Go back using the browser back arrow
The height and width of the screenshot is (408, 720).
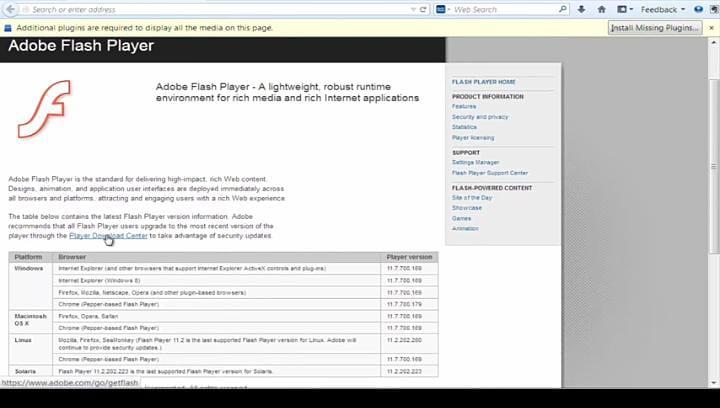pos(10,9)
